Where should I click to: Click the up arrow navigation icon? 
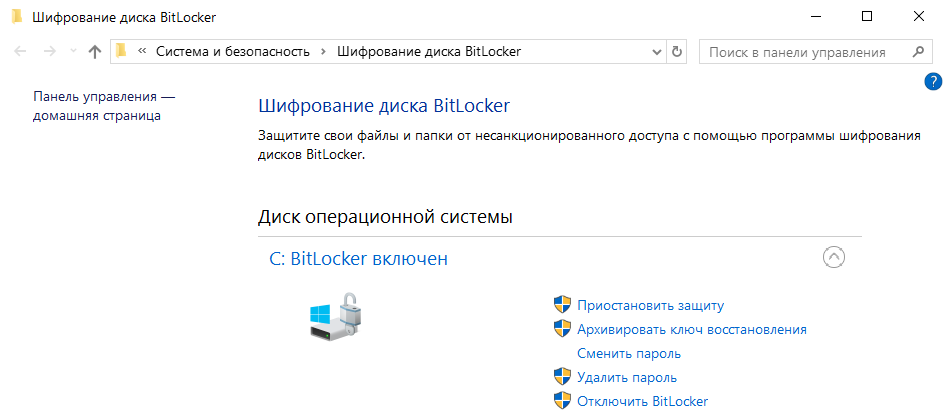(x=95, y=52)
